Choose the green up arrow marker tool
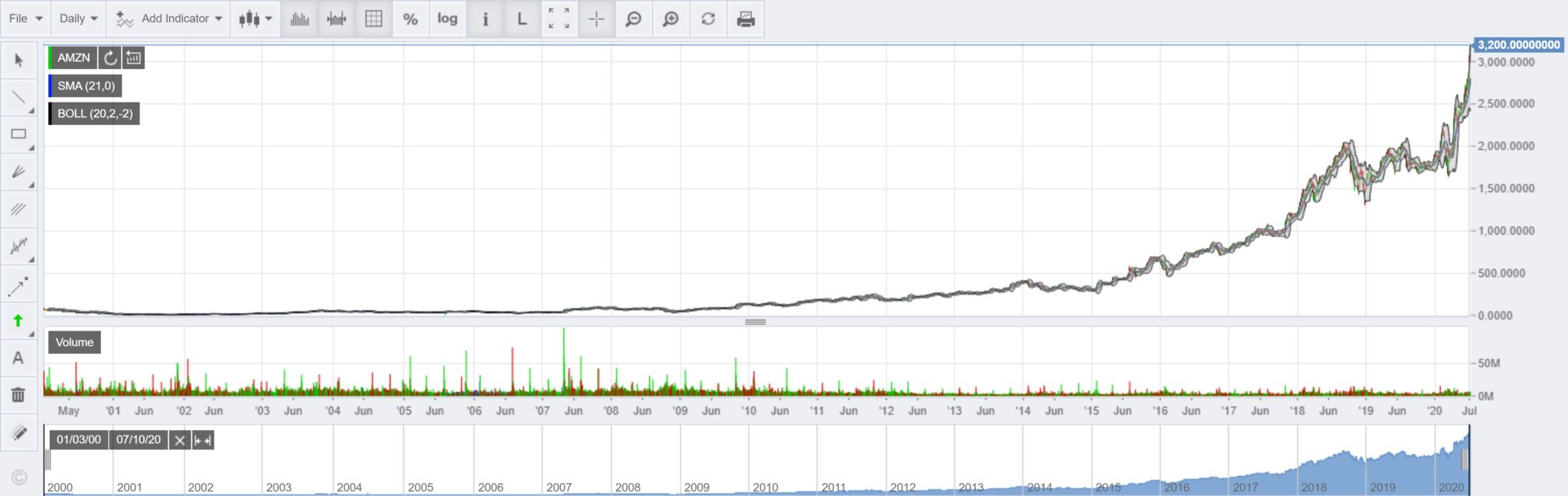 [18, 321]
